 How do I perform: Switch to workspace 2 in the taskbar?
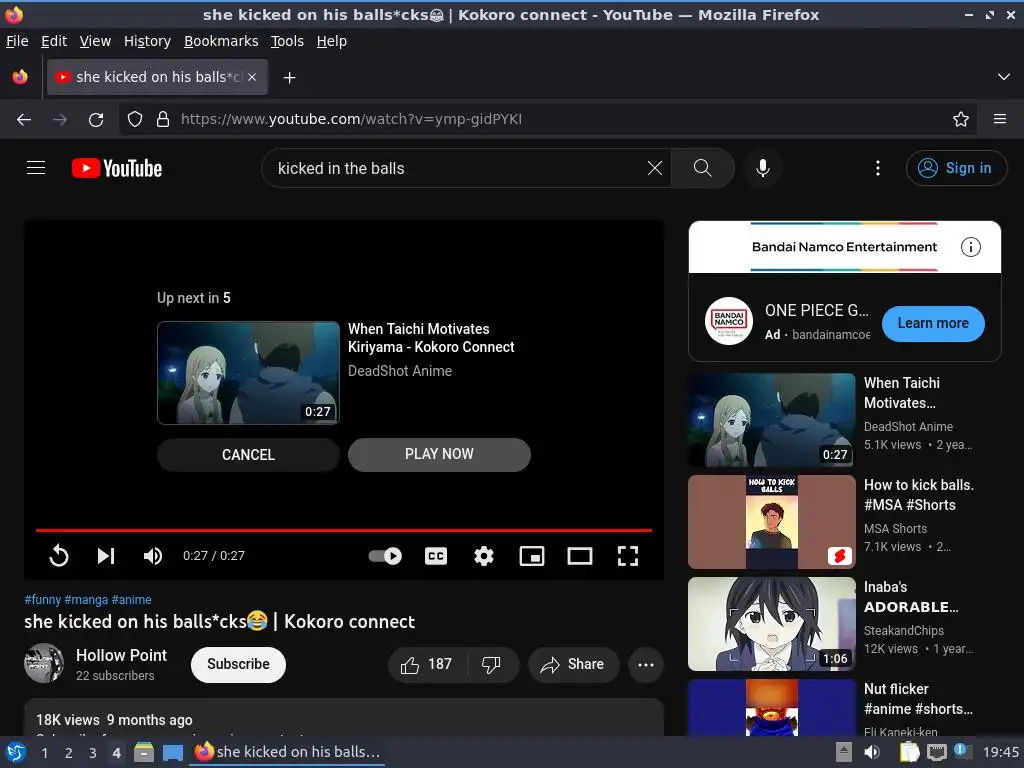click(69, 753)
